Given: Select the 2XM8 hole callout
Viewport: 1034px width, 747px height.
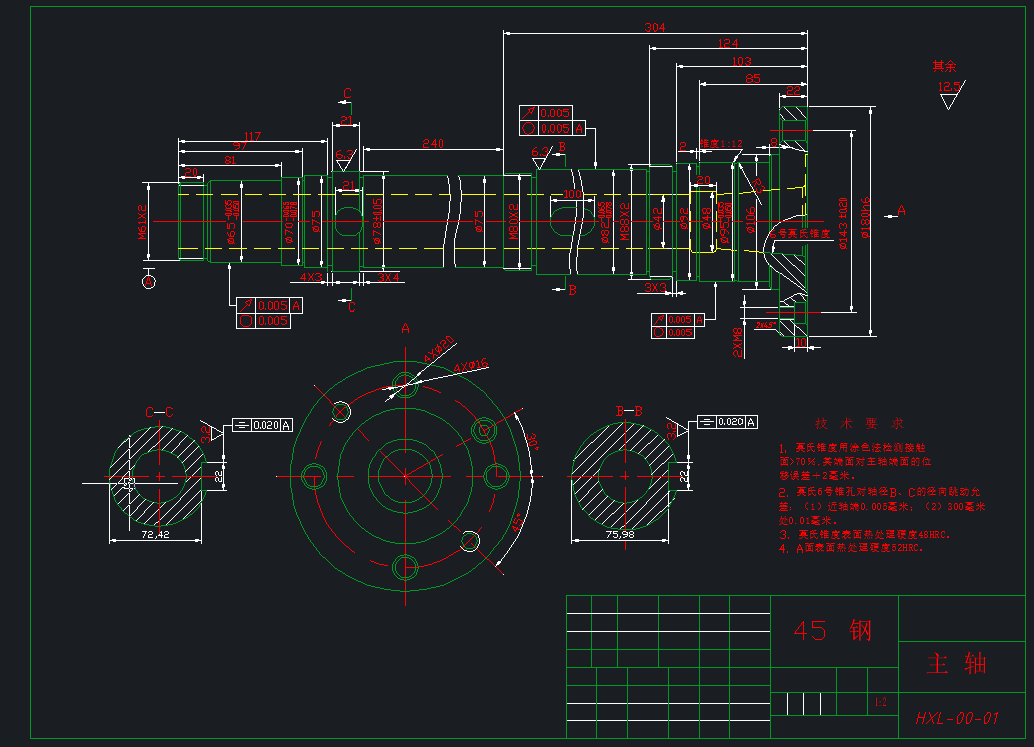Looking at the screenshot, I should tap(737, 342).
